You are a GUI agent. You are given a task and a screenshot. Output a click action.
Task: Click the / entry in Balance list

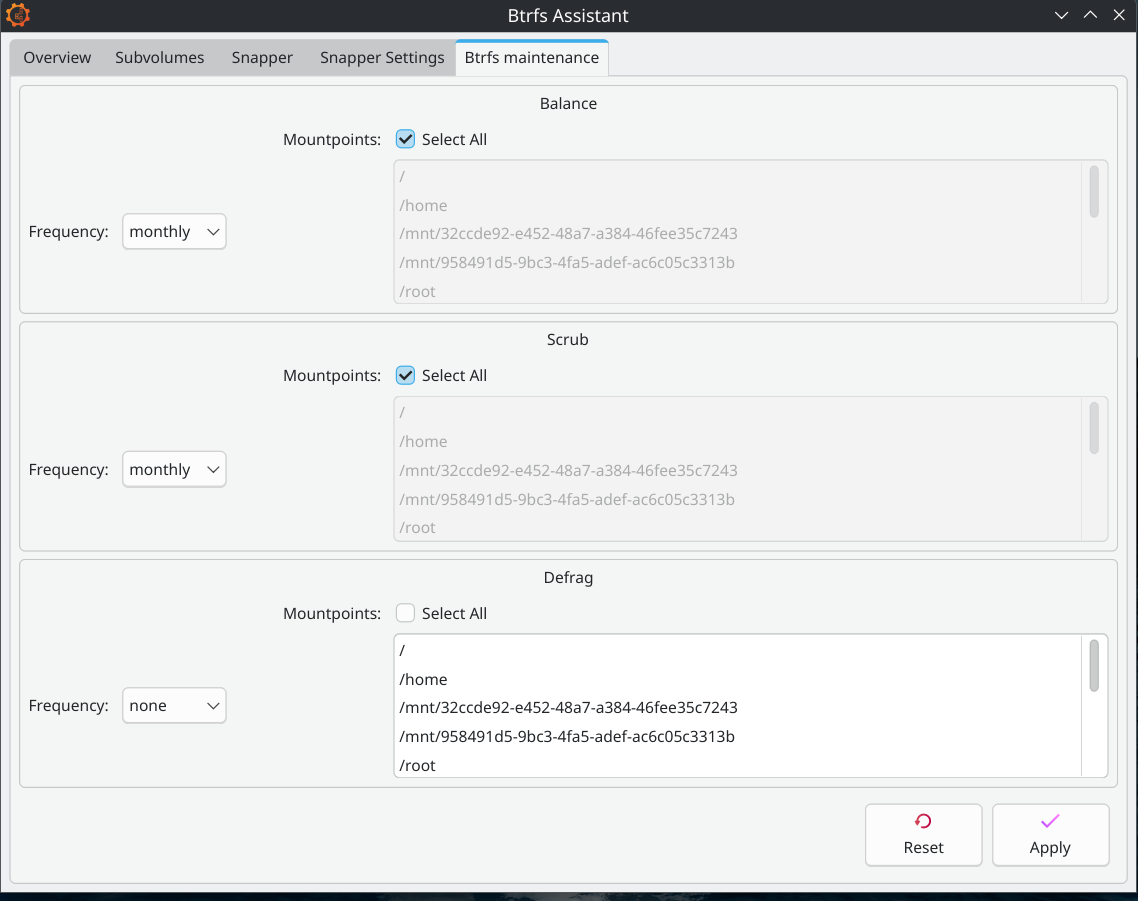point(738,176)
